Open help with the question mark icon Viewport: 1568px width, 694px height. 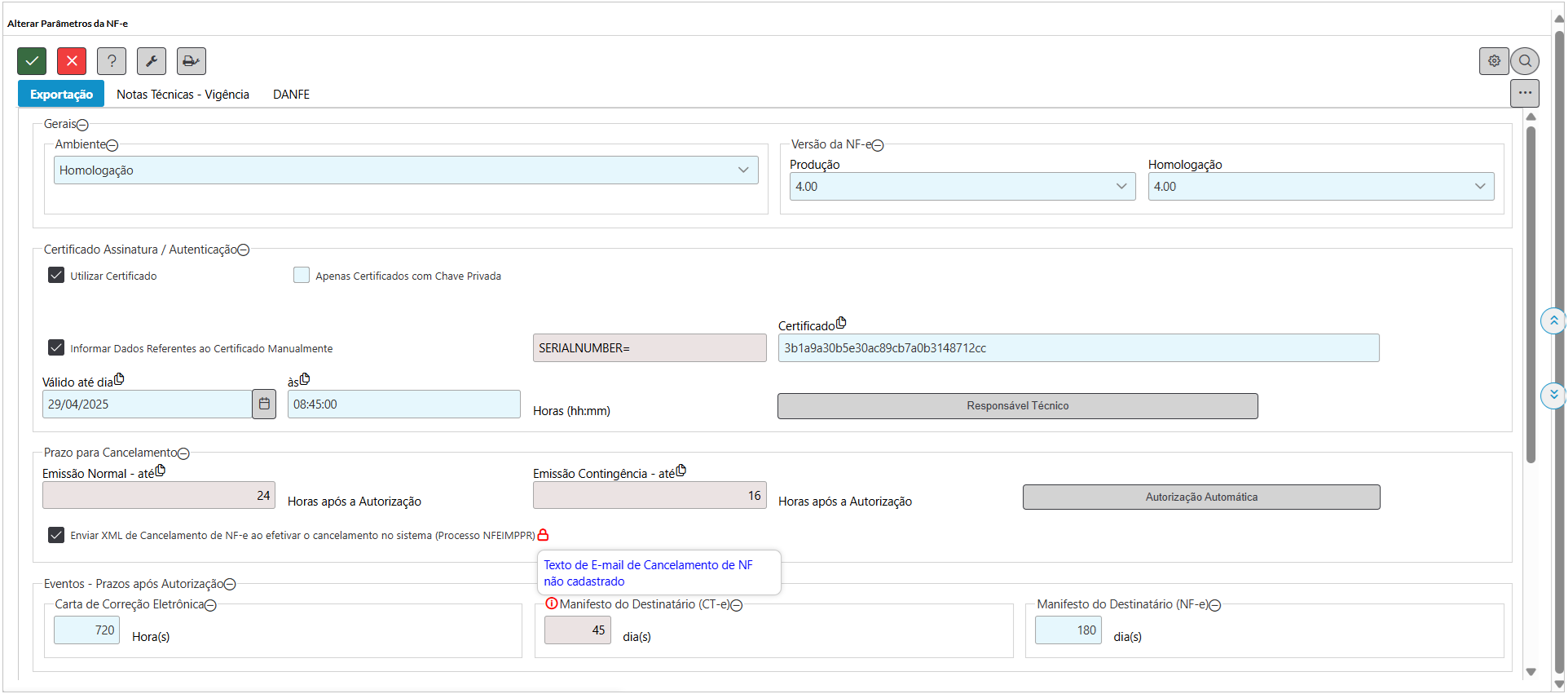click(112, 61)
